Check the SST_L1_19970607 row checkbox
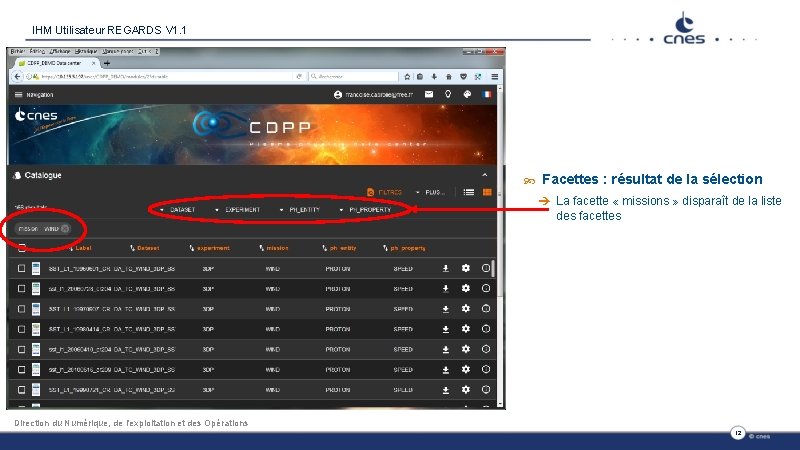 21,309
